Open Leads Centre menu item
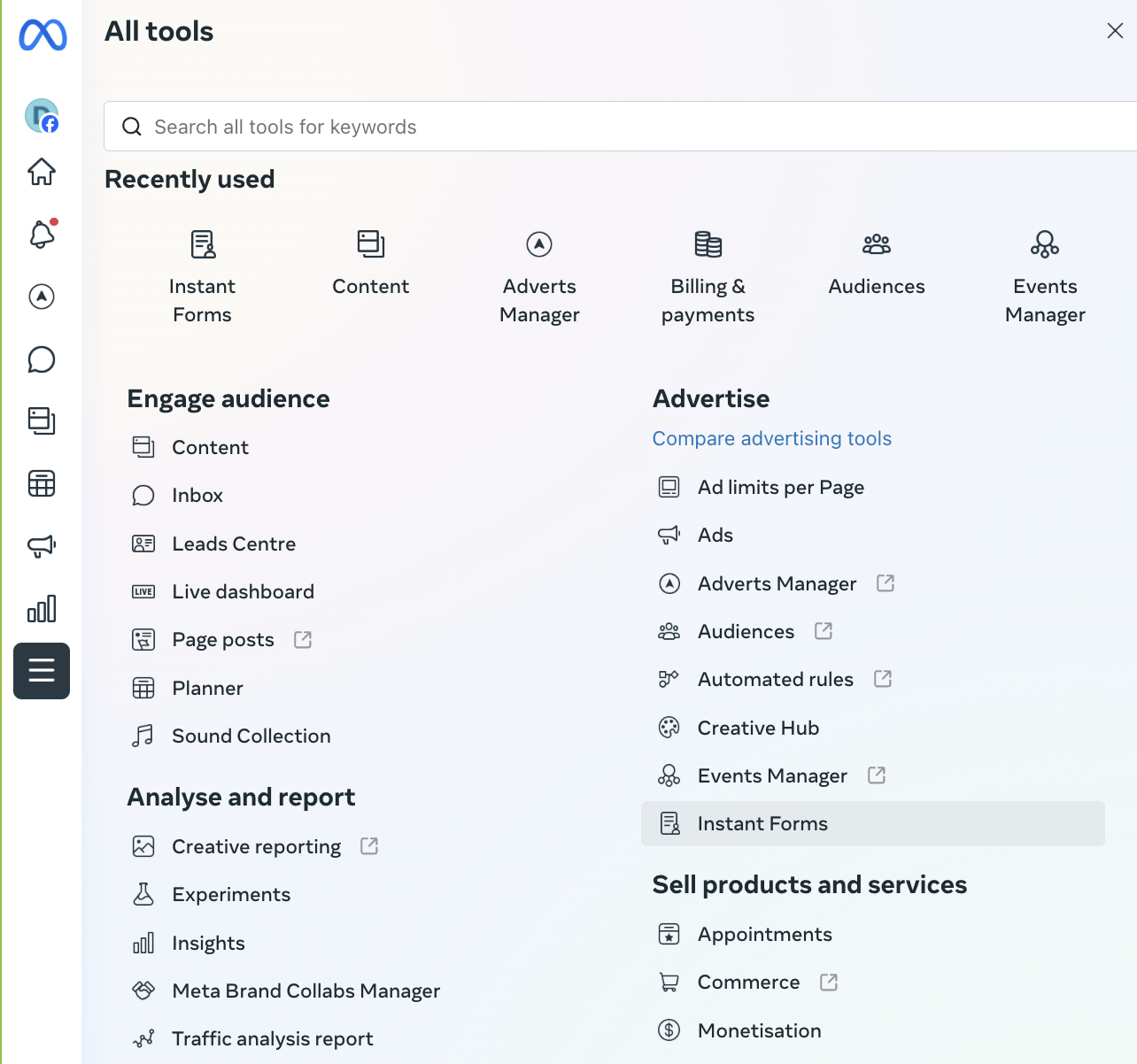Image resolution: width=1137 pixels, height=1064 pixels. click(x=234, y=544)
